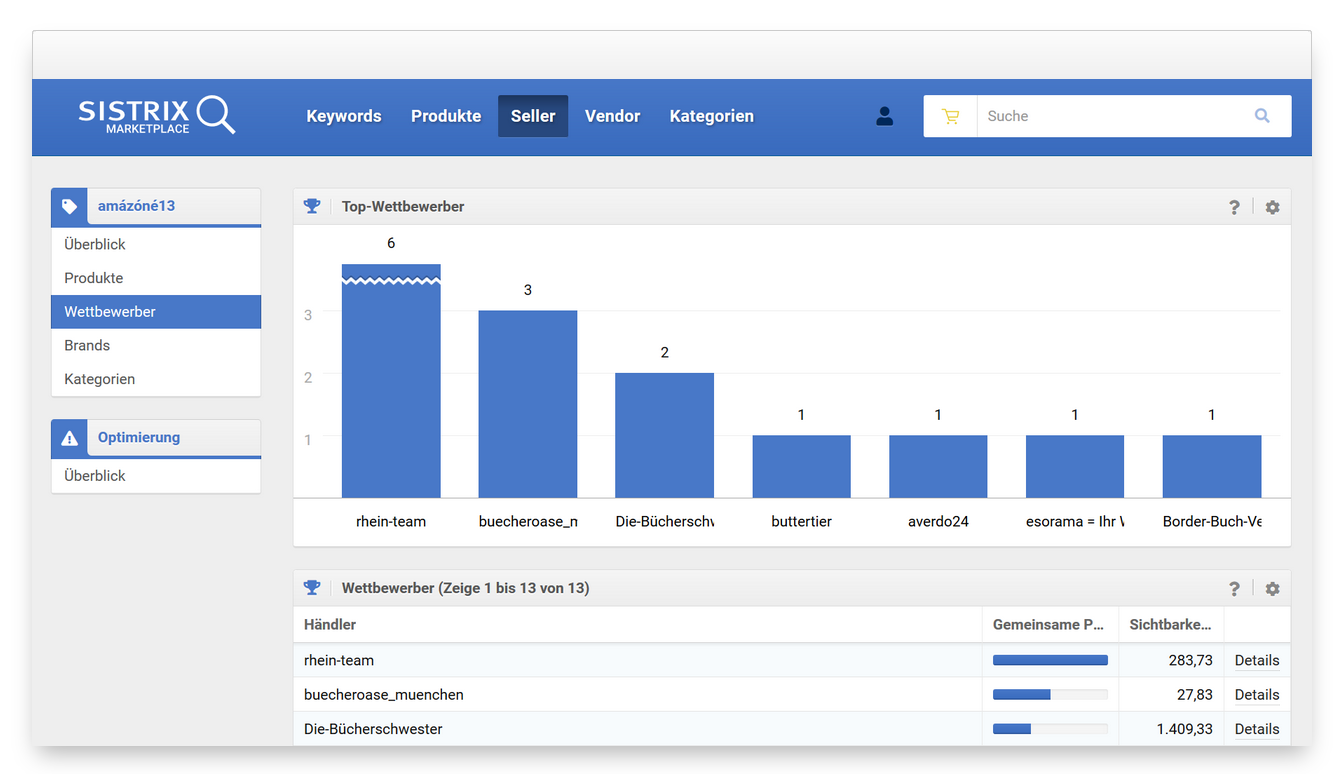This screenshot has width=1338, height=774.
Task: Go to Kategorien in top navigation
Action: pos(711,116)
